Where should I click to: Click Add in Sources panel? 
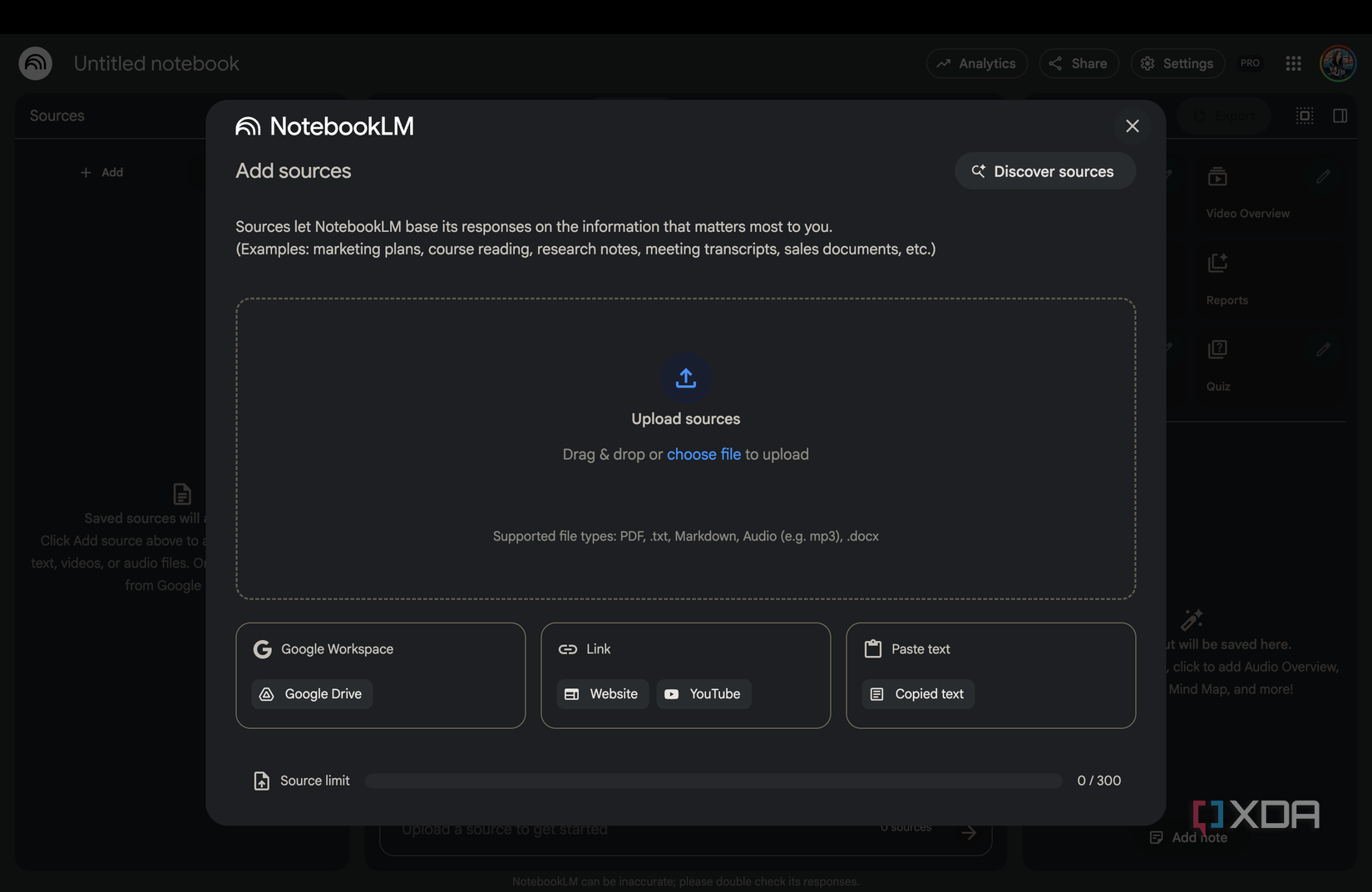point(101,172)
